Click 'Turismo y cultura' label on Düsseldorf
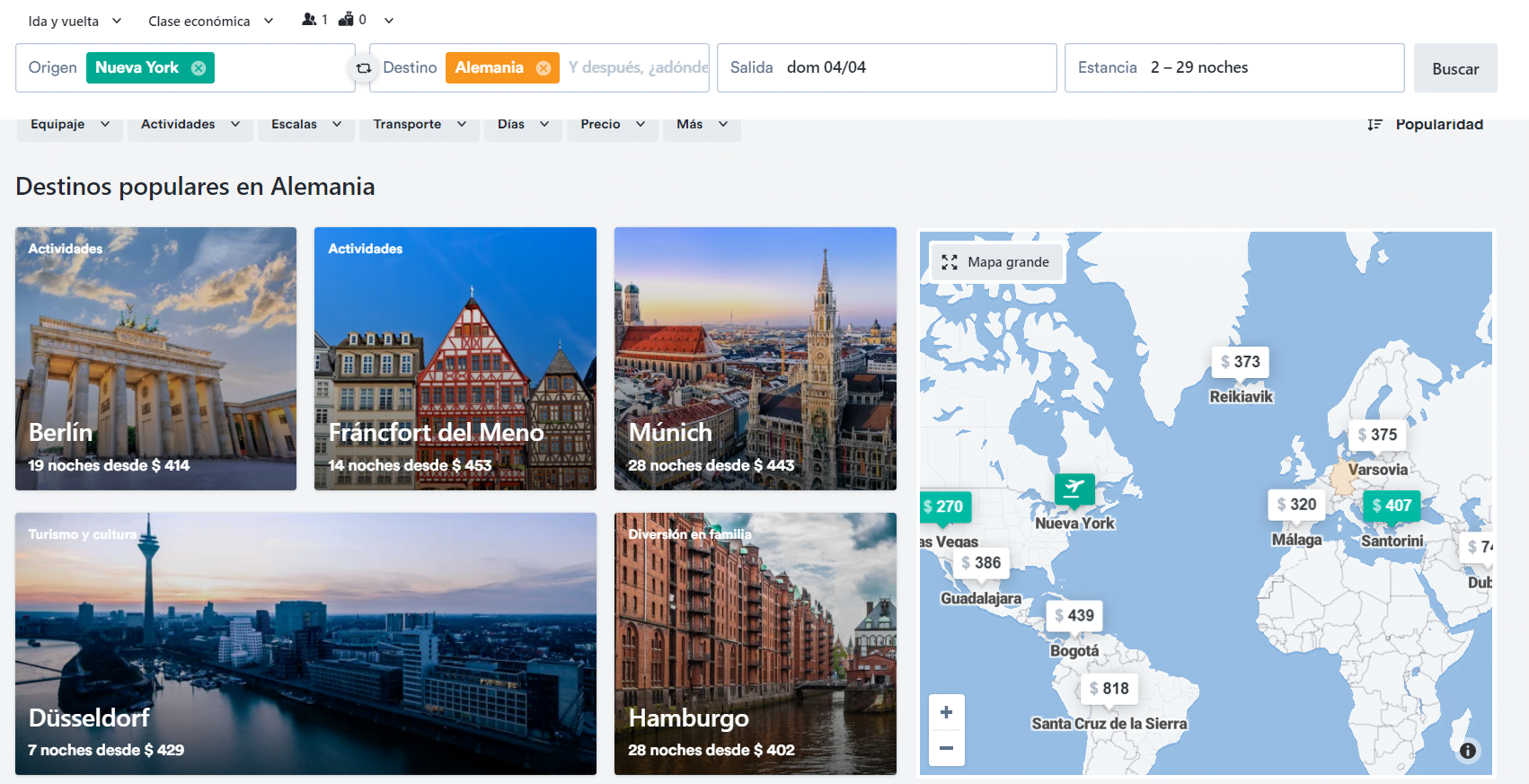Screen dimensions: 1529x784 click(82, 534)
